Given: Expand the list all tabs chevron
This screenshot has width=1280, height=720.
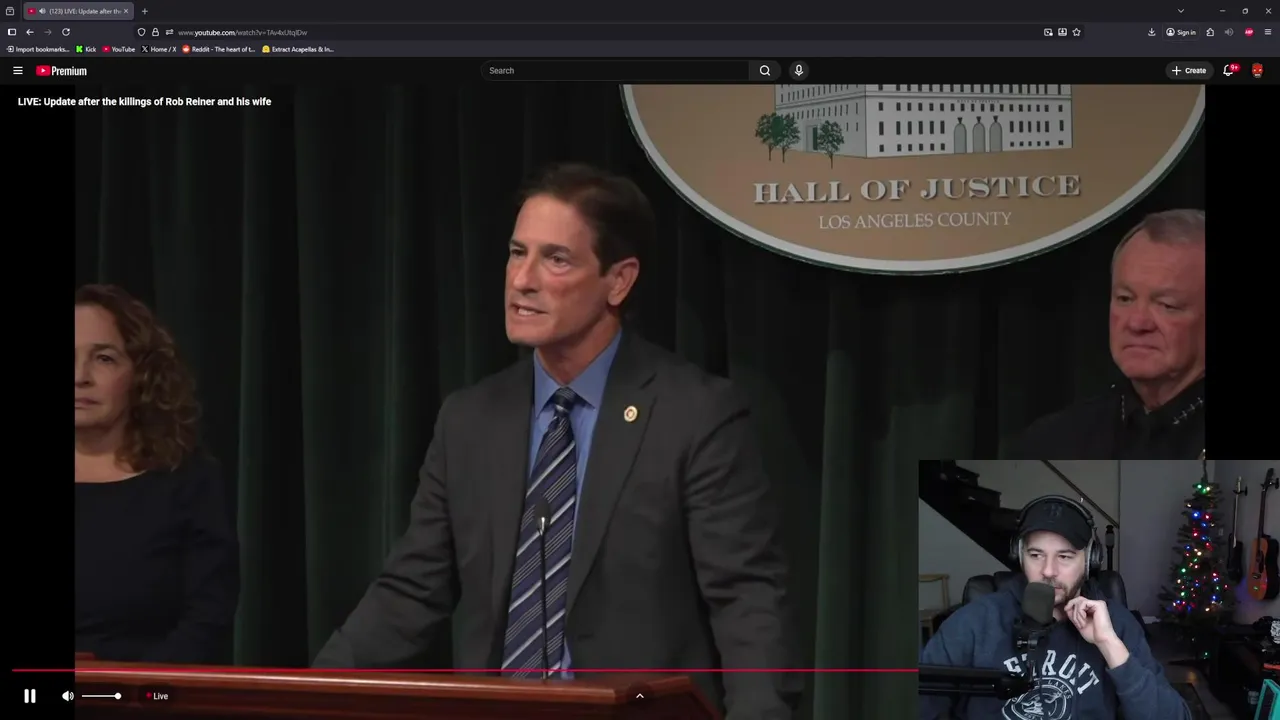Looking at the screenshot, I should point(1180,11).
